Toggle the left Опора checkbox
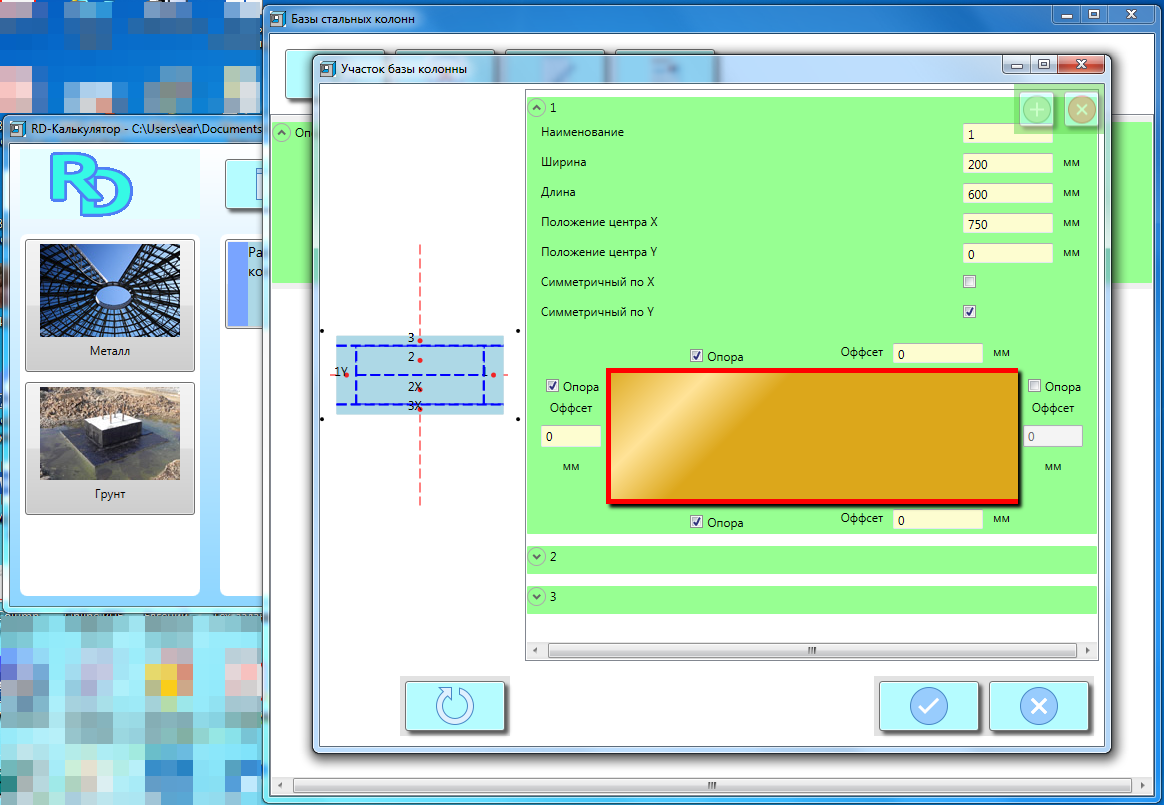Viewport: 1164px width, 805px height. pyautogui.click(x=552, y=385)
